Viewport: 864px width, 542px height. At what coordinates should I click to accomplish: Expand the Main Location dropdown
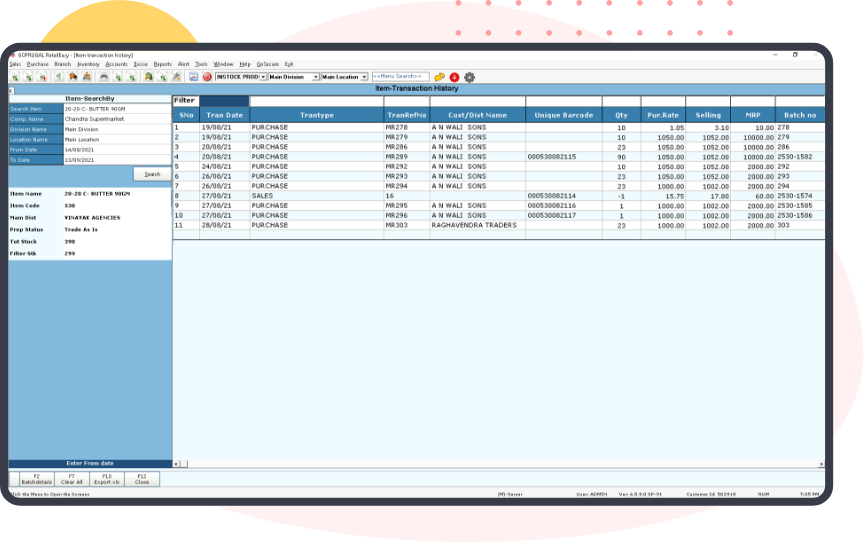366,77
